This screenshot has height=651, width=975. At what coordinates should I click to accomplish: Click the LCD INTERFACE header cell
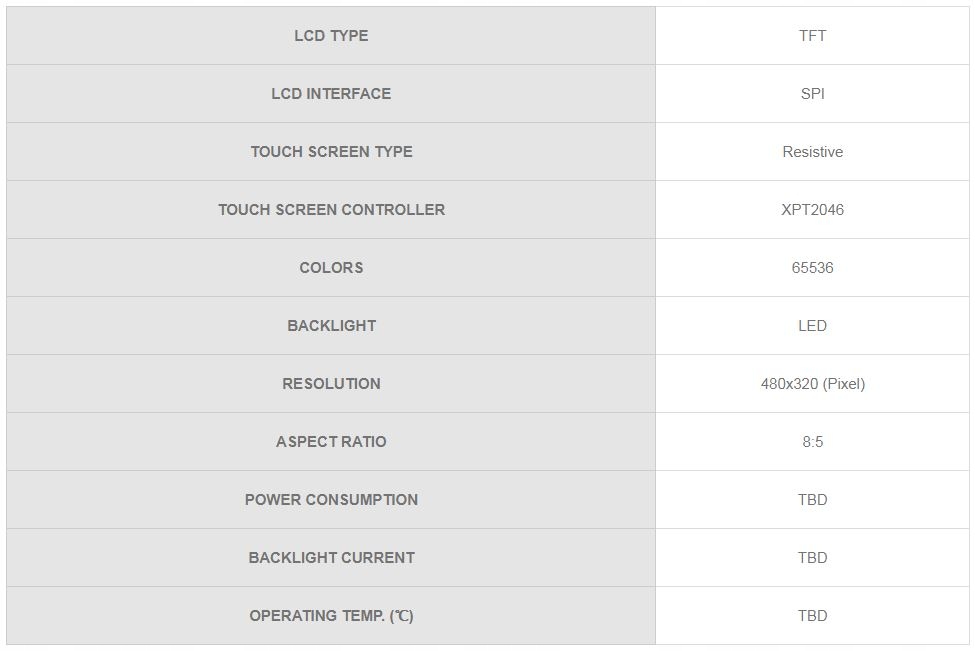[x=331, y=94]
